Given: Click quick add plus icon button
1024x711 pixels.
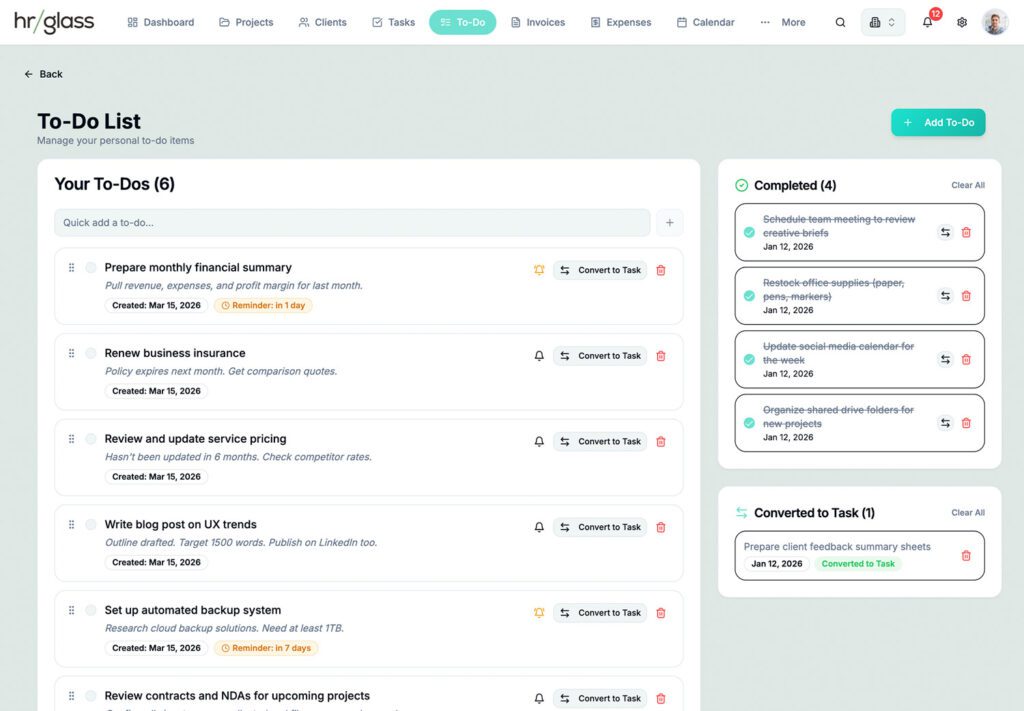Looking at the screenshot, I should pyautogui.click(x=669, y=223).
